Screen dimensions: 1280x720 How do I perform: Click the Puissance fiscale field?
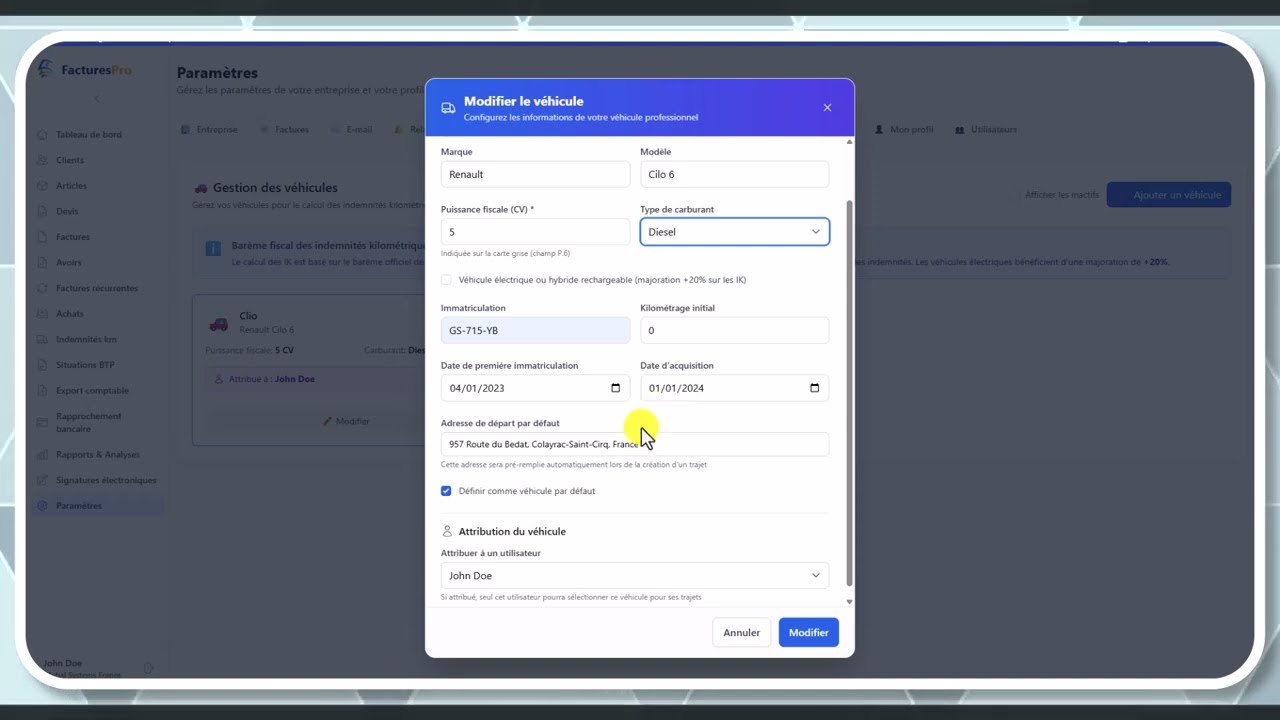click(x=535, y=232)
